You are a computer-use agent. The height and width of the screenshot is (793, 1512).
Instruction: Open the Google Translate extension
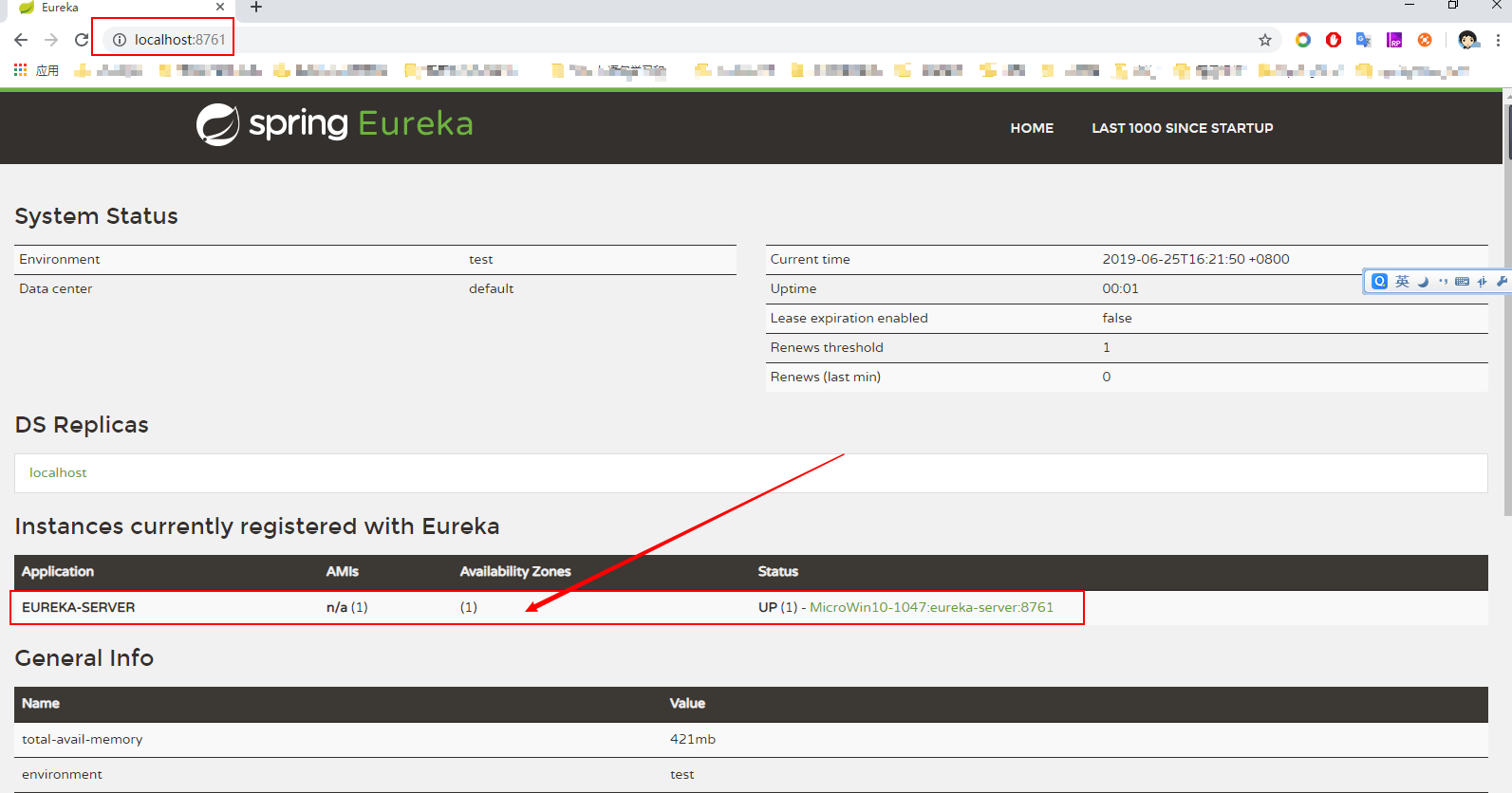[x=1364, y=40]
